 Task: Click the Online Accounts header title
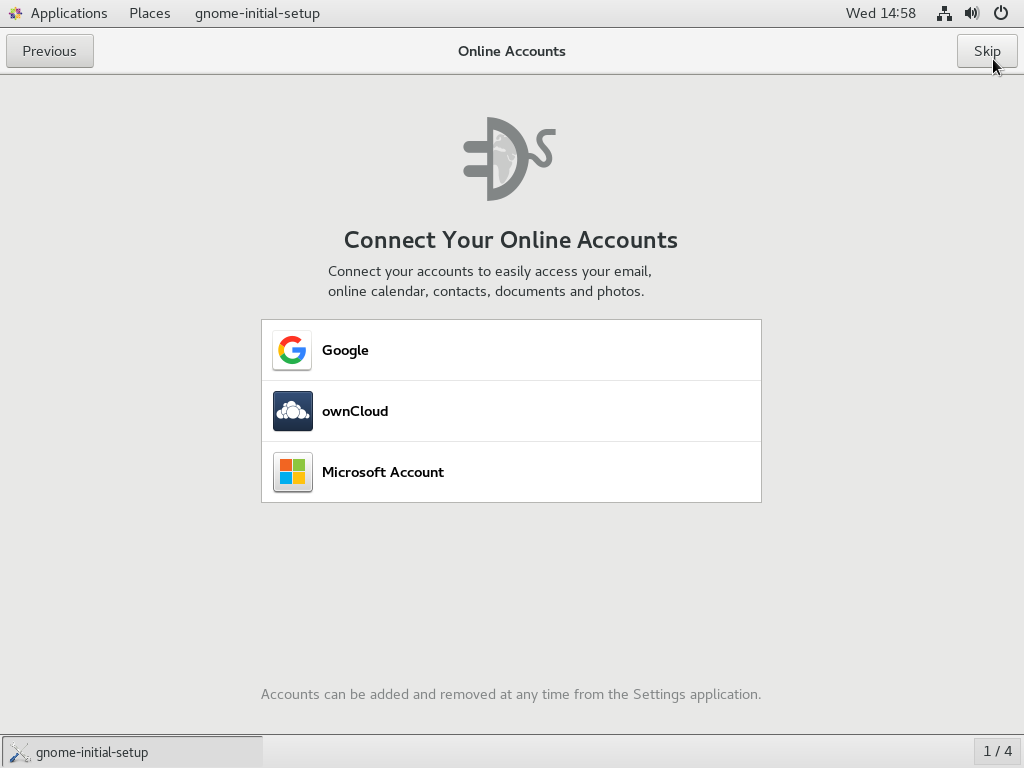(x=511, y=51)
